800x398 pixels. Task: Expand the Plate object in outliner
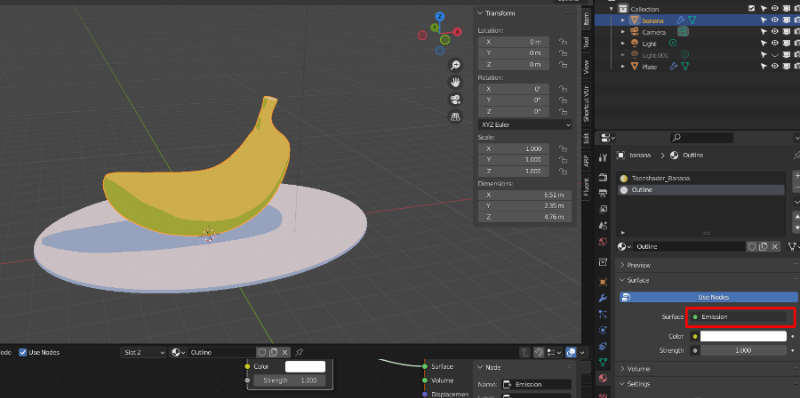(622, 67)
